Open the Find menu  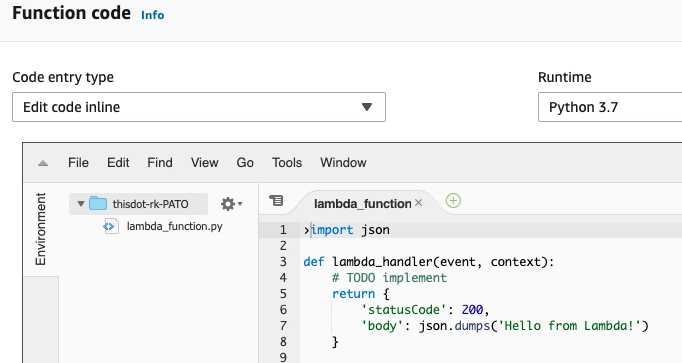point(160,163)
